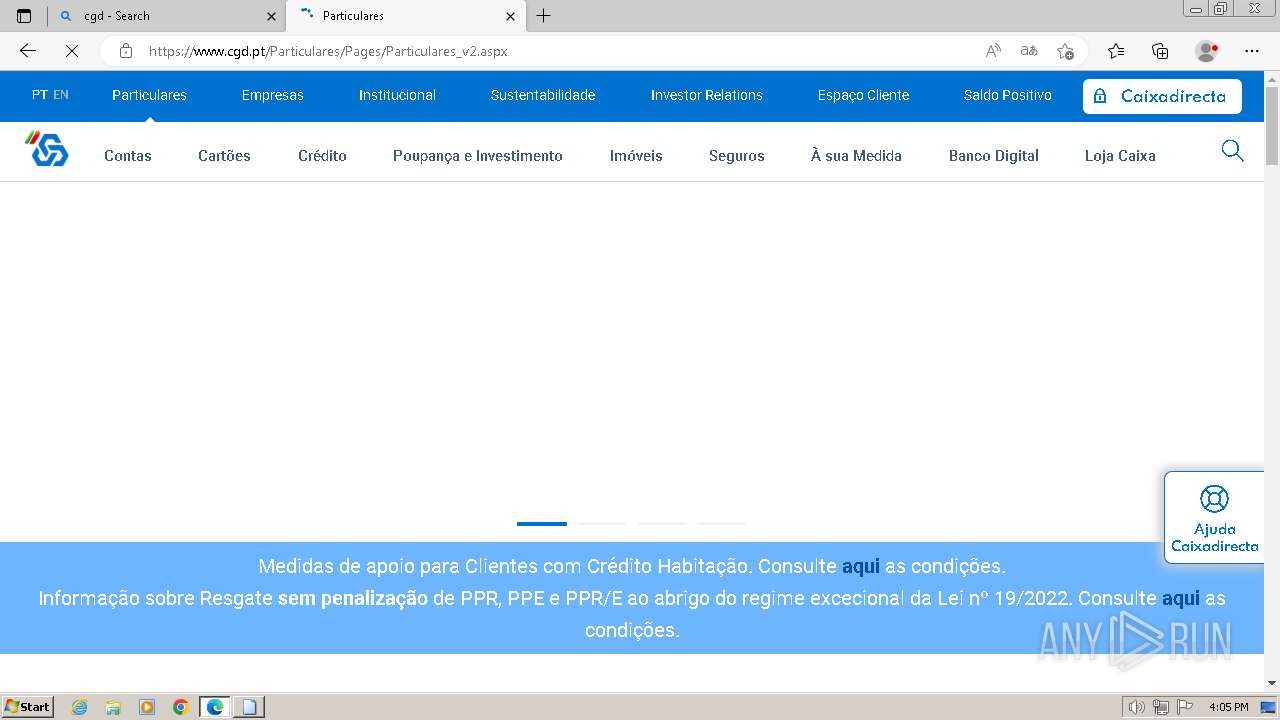Open 'aqui' link for Lei nº 19/2022 conditions
The image size is (1280, 720).
click(x=1181, y=598)
